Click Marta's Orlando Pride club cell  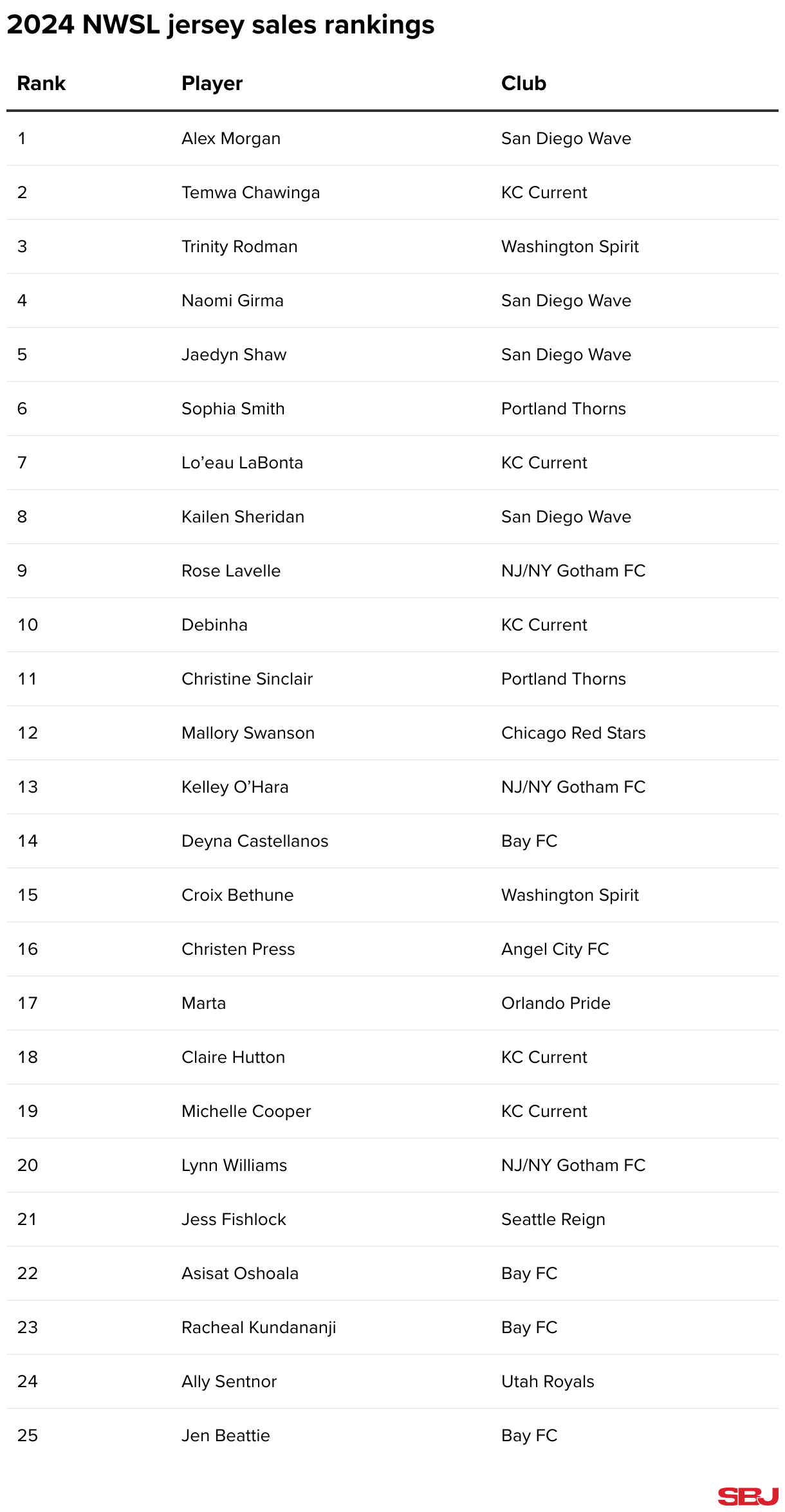[x=556, y=1004]
